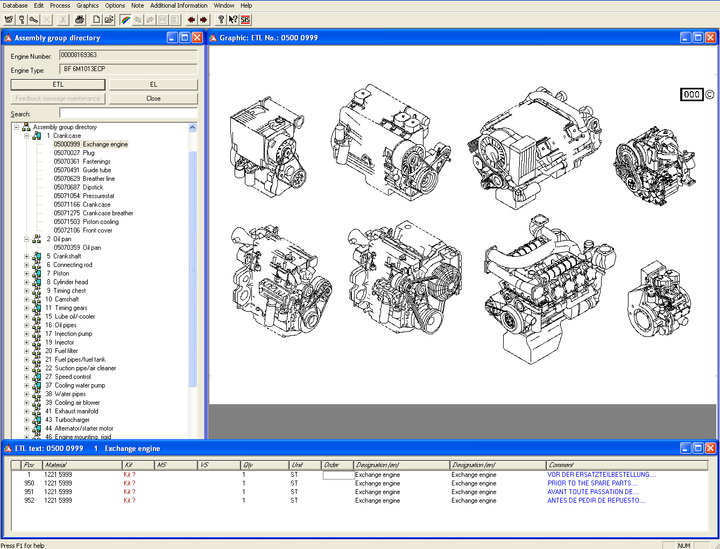Click the icon beside 44 Alternator/starter motor
The image size is (720, 549).
click(36, 429)
